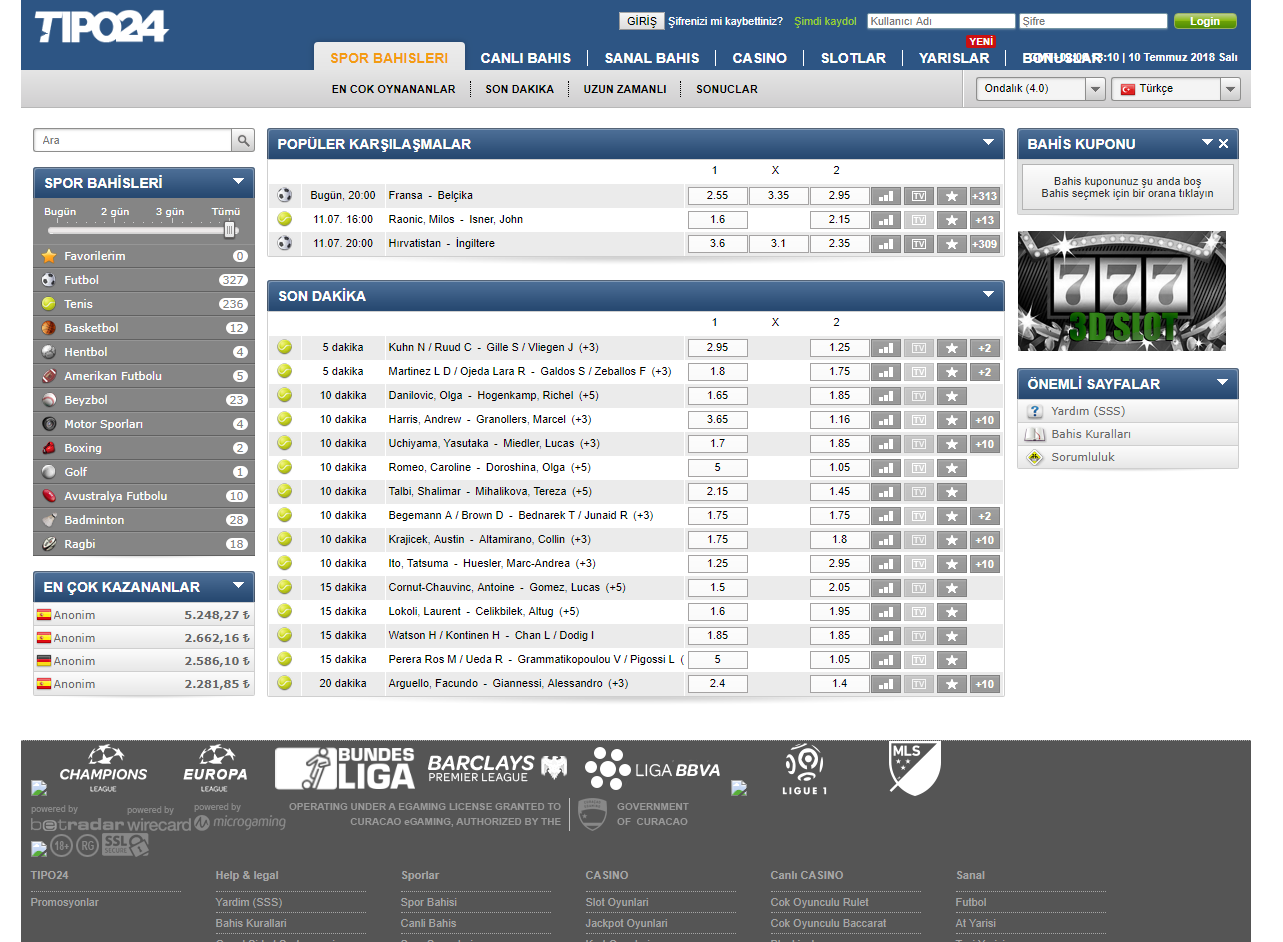1283x942 pixels.
Task: Click the Liga BBVA logo
Action: coord(652,769)
